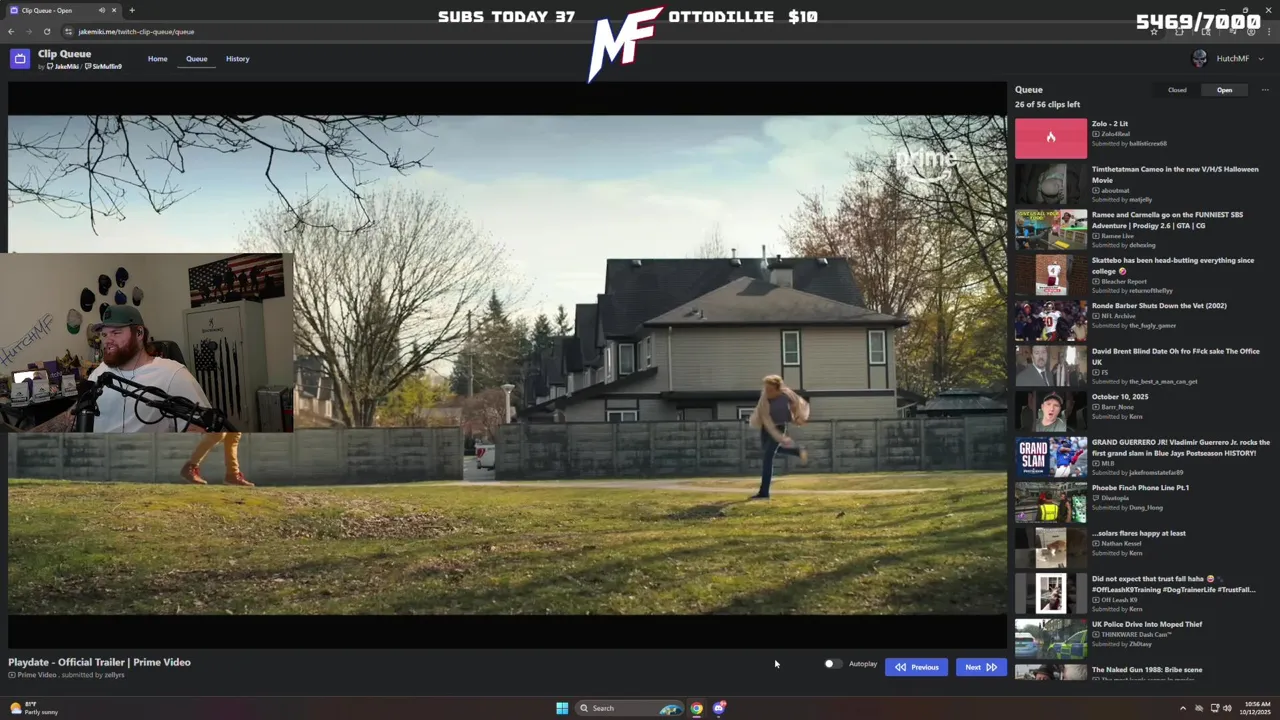Open queue options three-dot menu
Viewport: 1280px width, 720px height.
[1265, 90]
